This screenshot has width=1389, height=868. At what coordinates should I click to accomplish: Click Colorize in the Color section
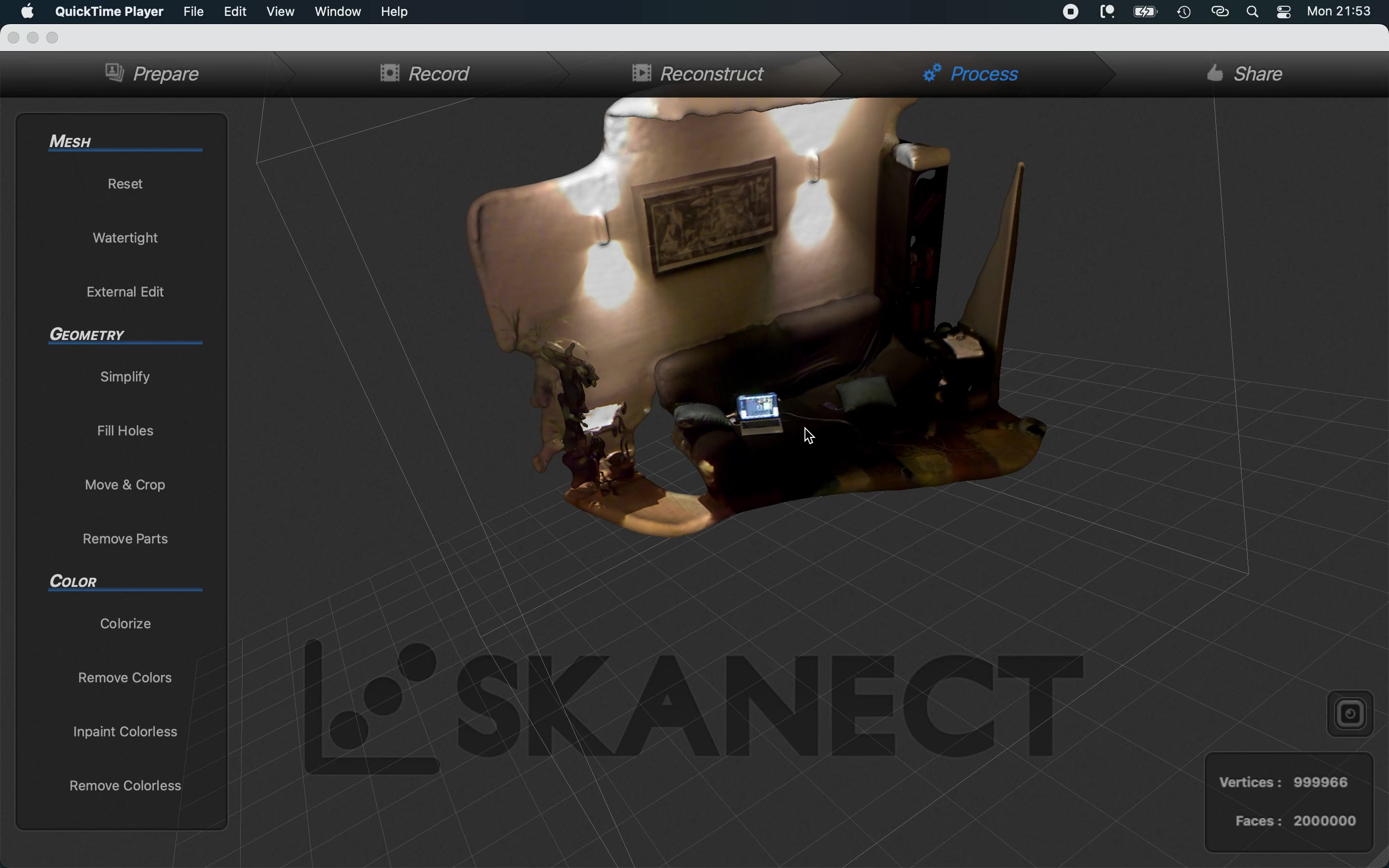125,624
